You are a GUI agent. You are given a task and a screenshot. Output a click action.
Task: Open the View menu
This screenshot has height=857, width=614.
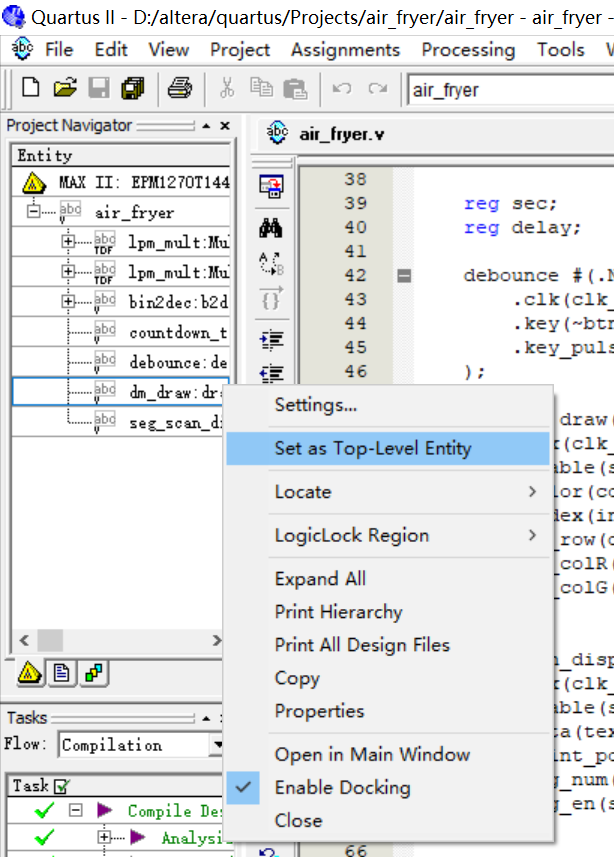tap(169, 50)
